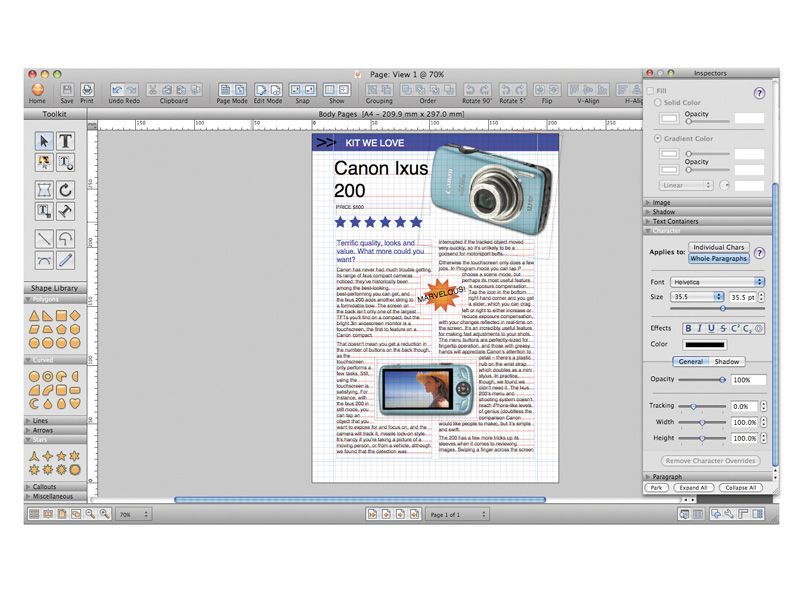Expand the Shadow inspector section

coord(708,212)
